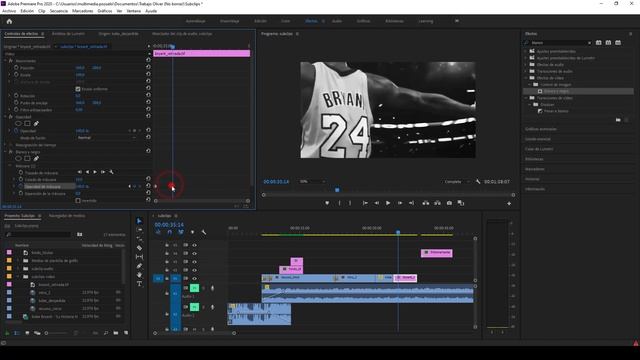Mute audio track A2
The image size is (640, 360).
click(194, 307)
